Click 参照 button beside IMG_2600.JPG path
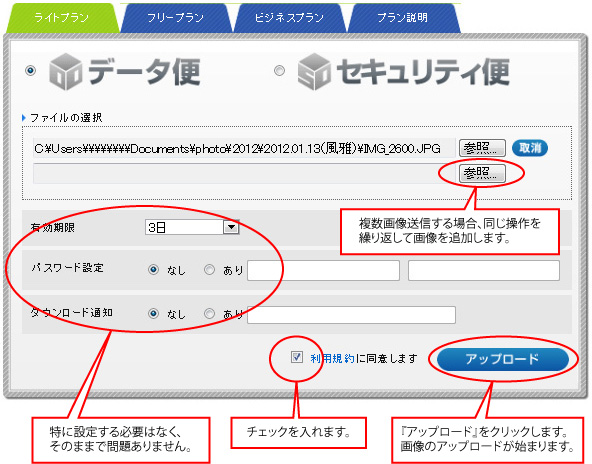The width and height of the screenshot is (592, 464). 482,148
